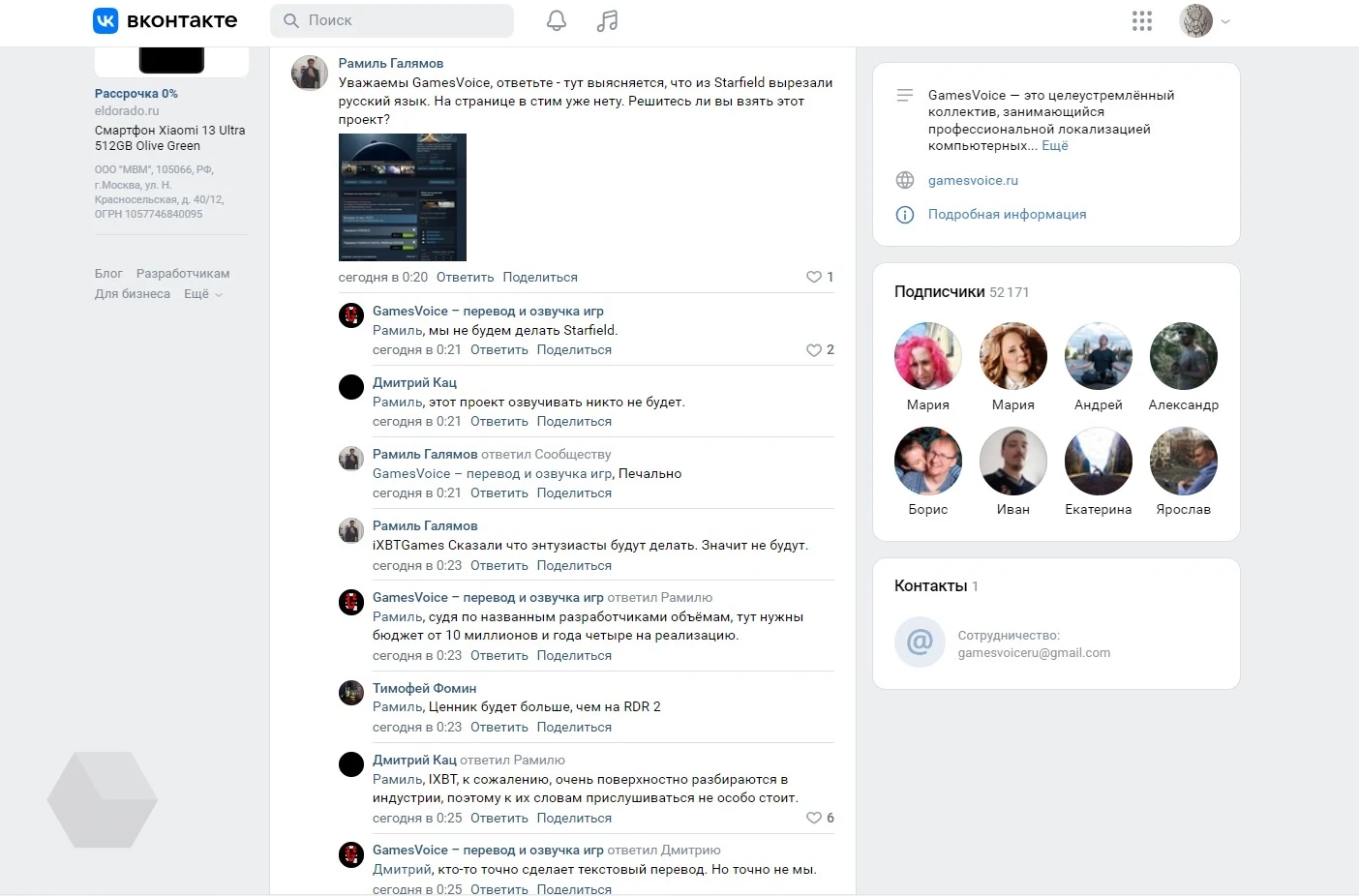Open the gamesvoiceru@gmail.com contact email

point(1034,653)
